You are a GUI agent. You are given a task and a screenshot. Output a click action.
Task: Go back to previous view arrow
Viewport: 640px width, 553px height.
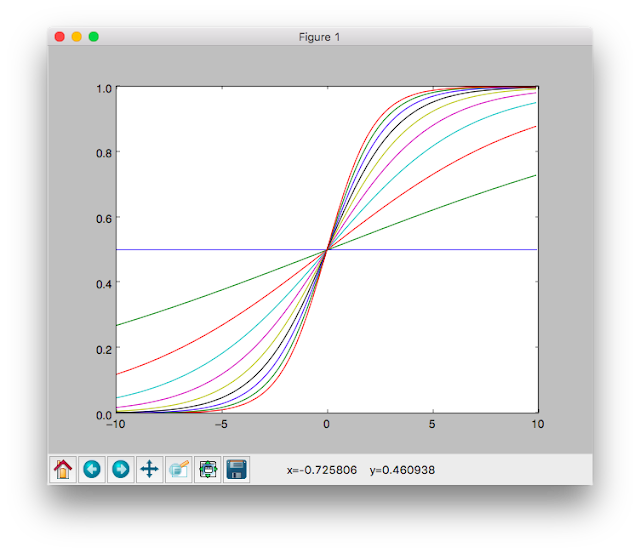point(92,469)
